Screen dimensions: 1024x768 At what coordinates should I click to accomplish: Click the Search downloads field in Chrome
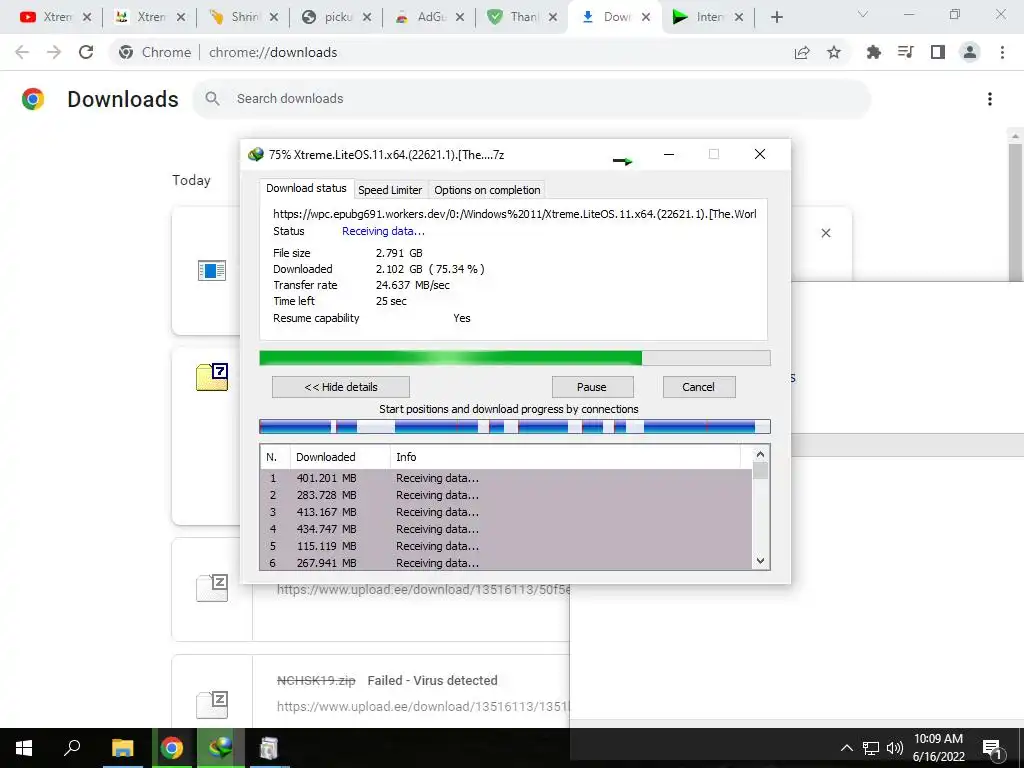[x=532, y=99]
